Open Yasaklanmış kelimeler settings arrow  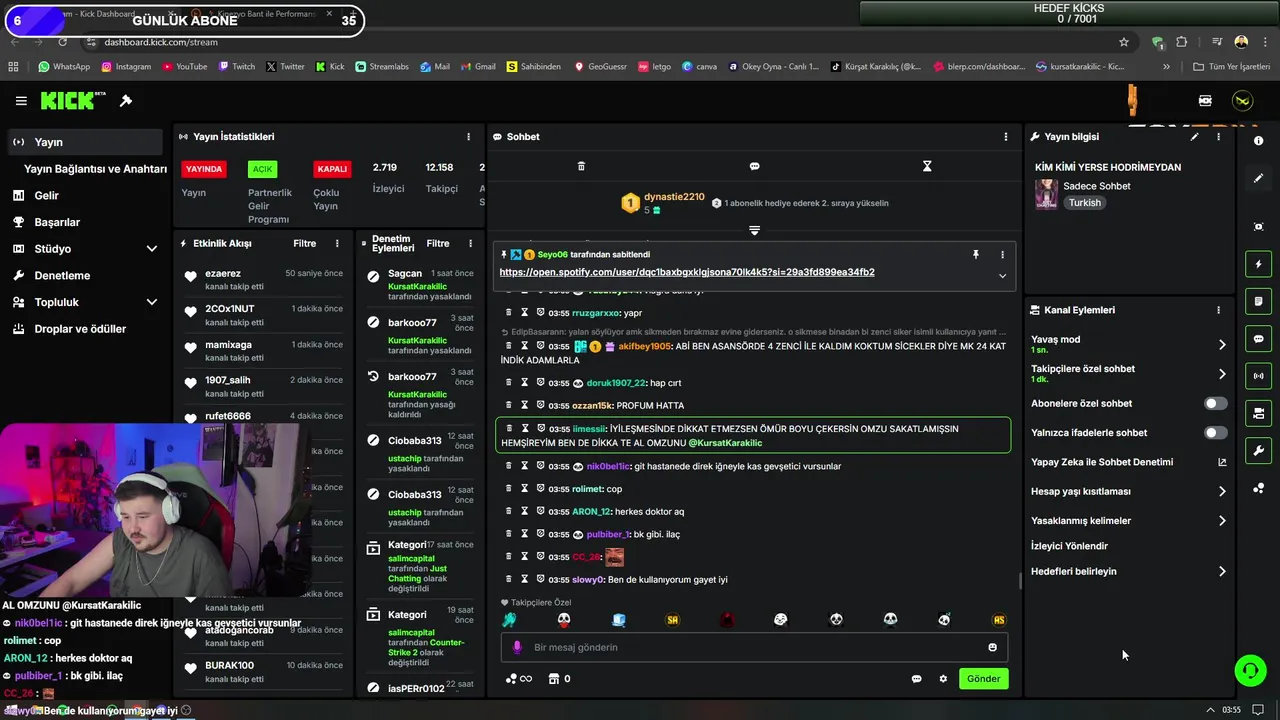[x=1222, y=521]
